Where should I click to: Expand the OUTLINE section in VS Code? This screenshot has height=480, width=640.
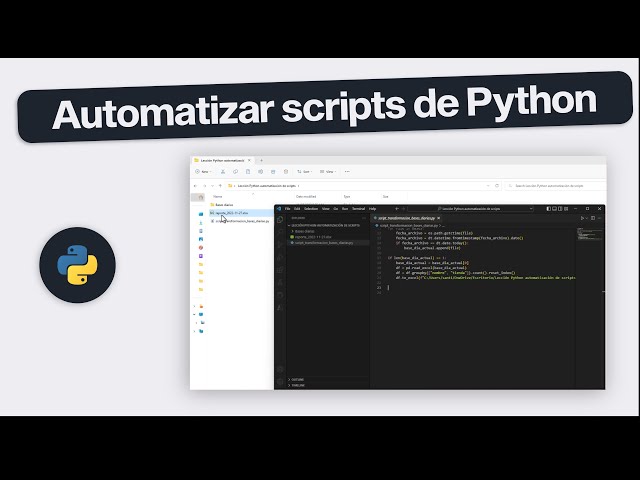point(296,380)
